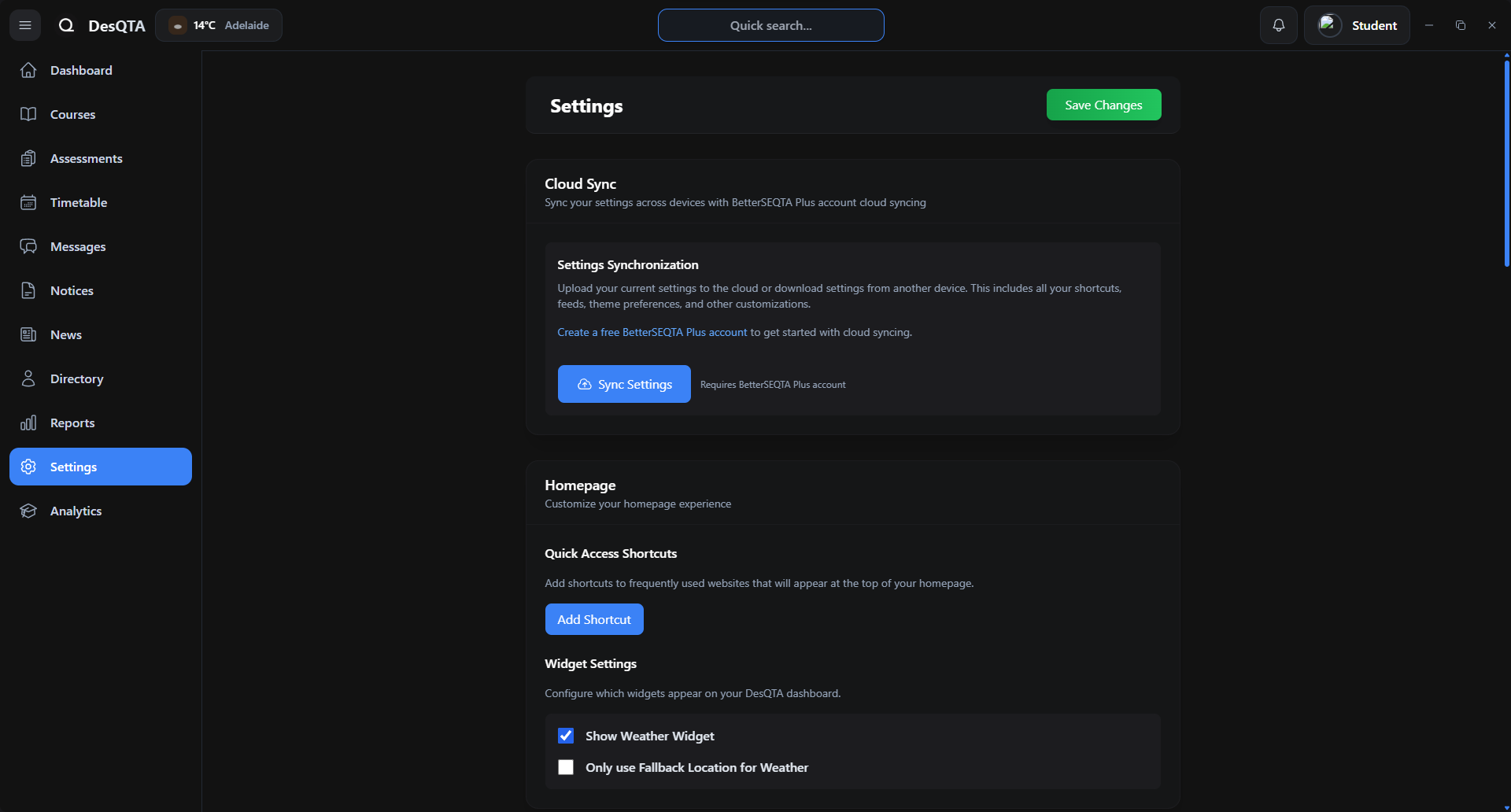Open the Timetable section from sidebar
1511x812 pixels.
click(28, 202)
